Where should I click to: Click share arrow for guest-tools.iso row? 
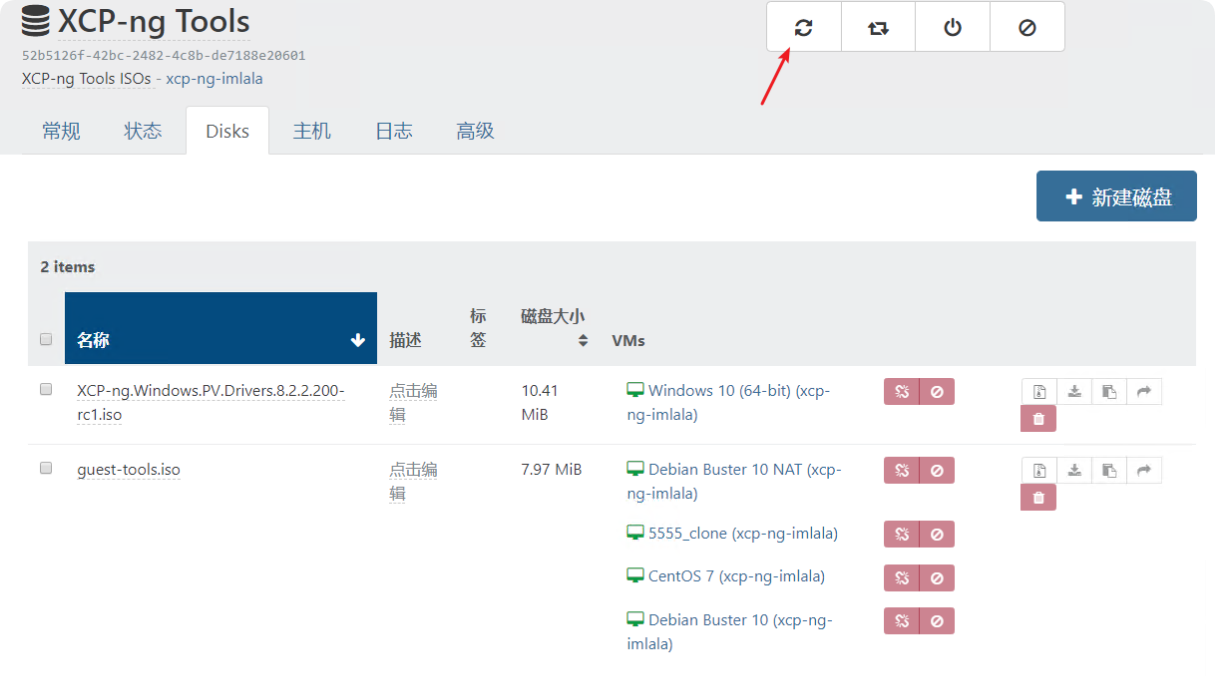coord(1144,470)
